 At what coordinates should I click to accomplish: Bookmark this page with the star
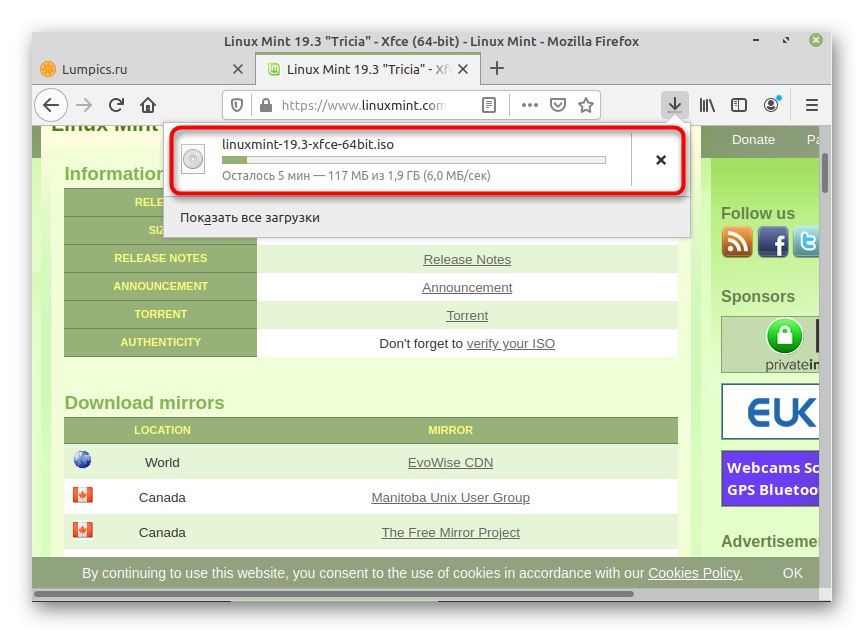586,105
